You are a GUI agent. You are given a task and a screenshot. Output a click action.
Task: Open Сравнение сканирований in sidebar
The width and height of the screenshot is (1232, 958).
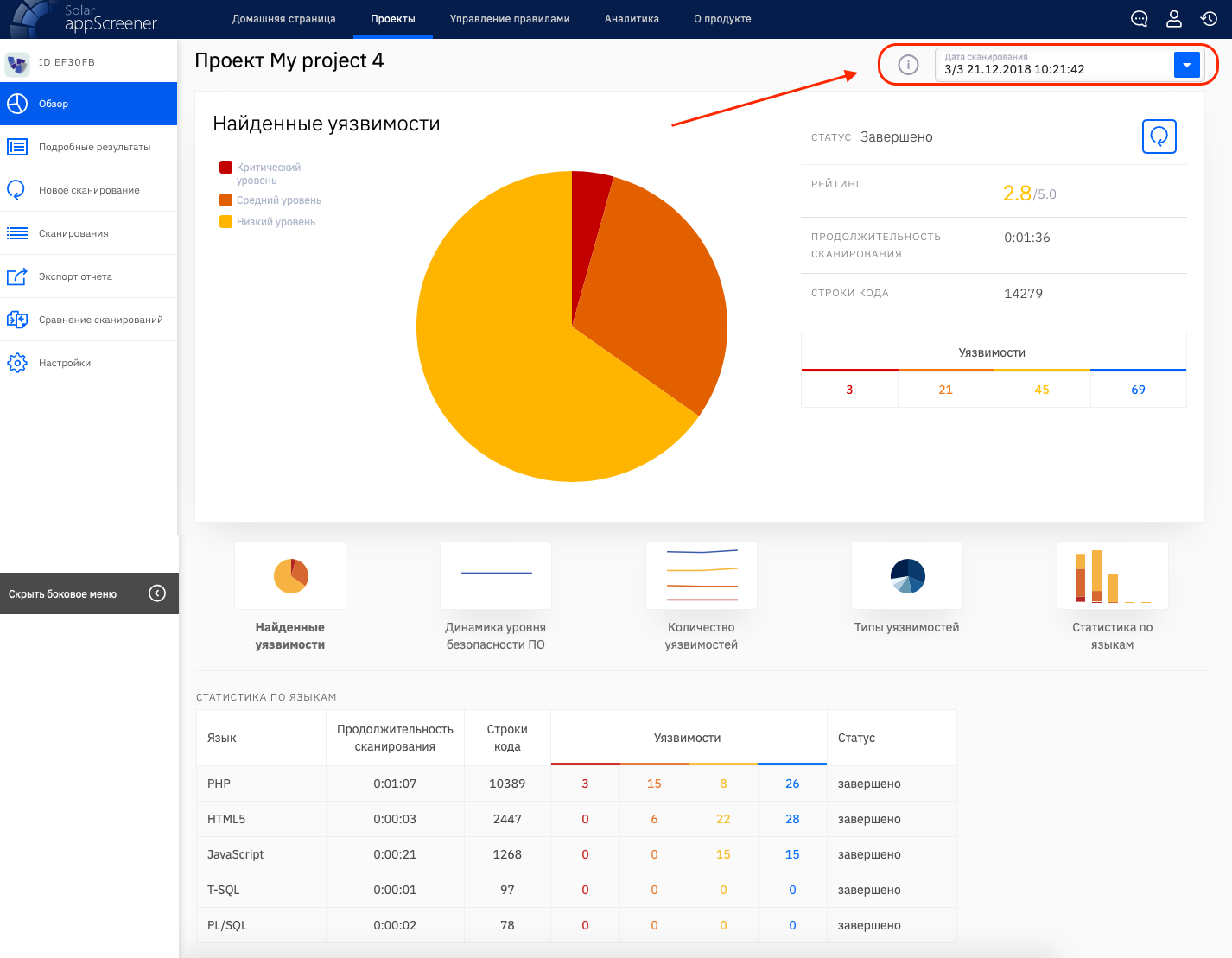point(88,320)
